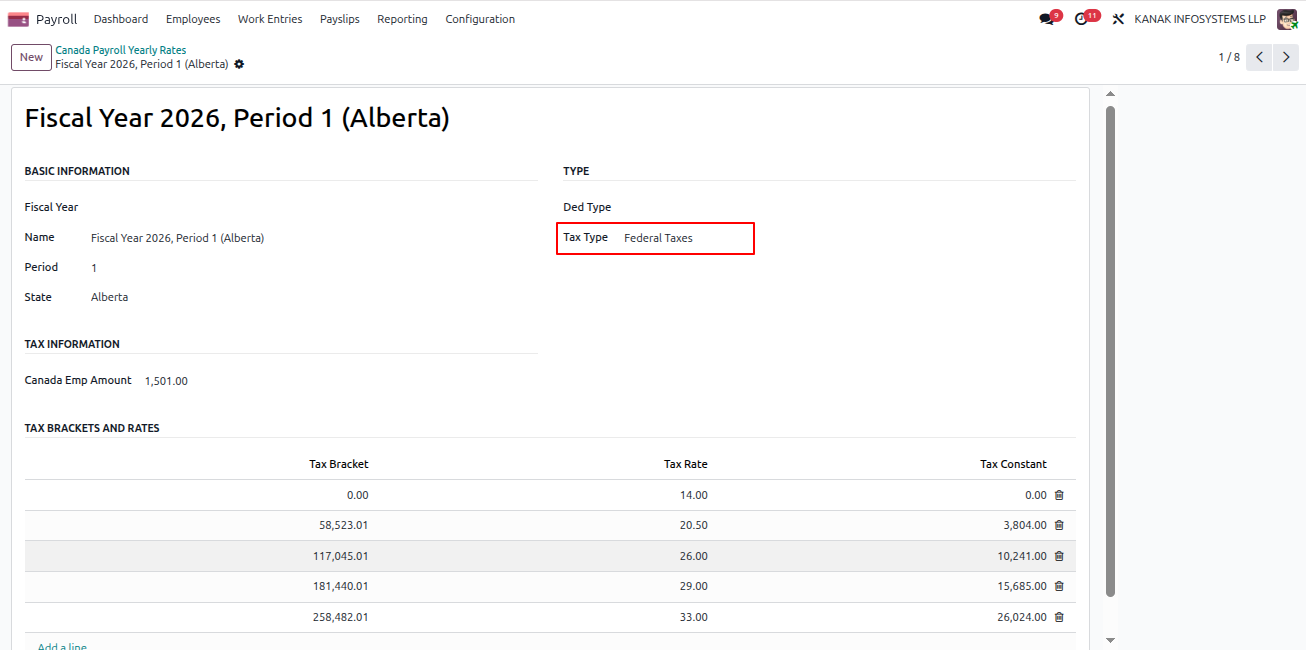Go to next record arrow
Image resolution: width=1306 pixels, height=650 pixels.
coord(1286,57)
